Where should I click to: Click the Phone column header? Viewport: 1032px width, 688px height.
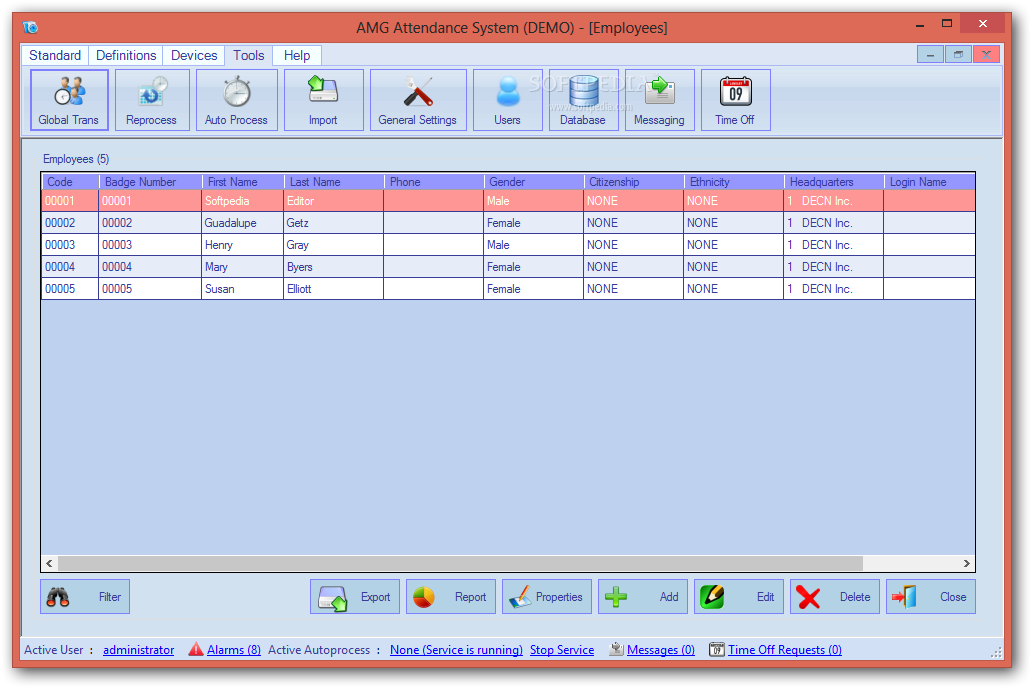(x=434, y=182)
